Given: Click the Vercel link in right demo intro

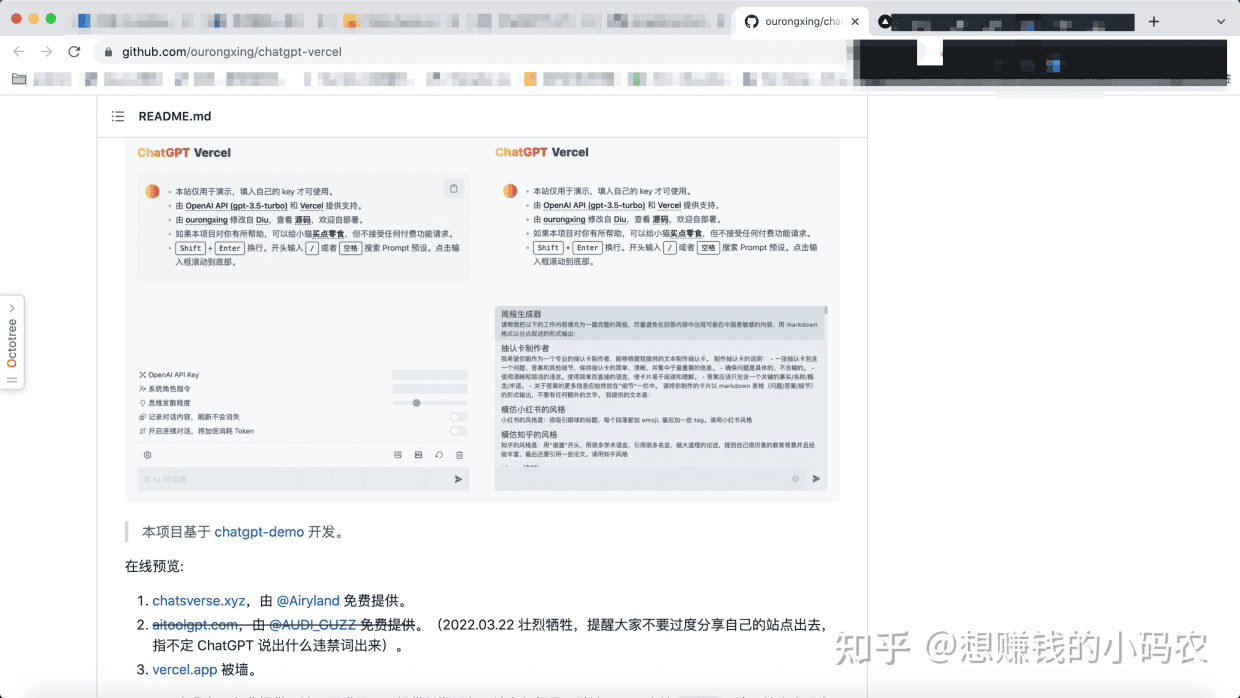Looking at the screenshot, I should [670, 205].
